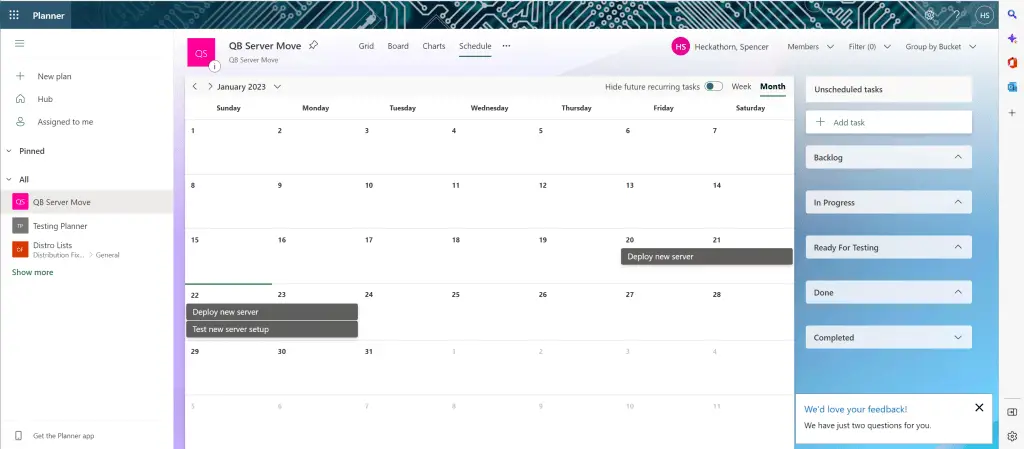Toggle sidebar layout icon at bottom right
This screenshot has height=449, width=1024.
pos(1012,412)
